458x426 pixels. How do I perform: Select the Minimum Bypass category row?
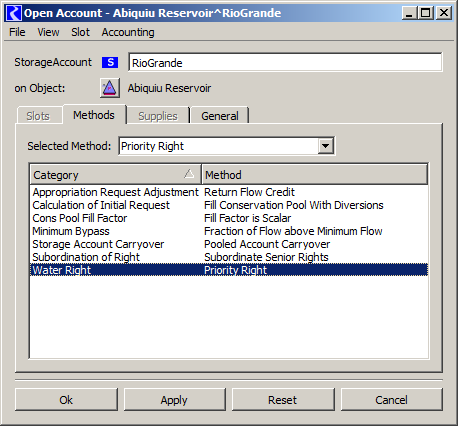pos(229,231)
